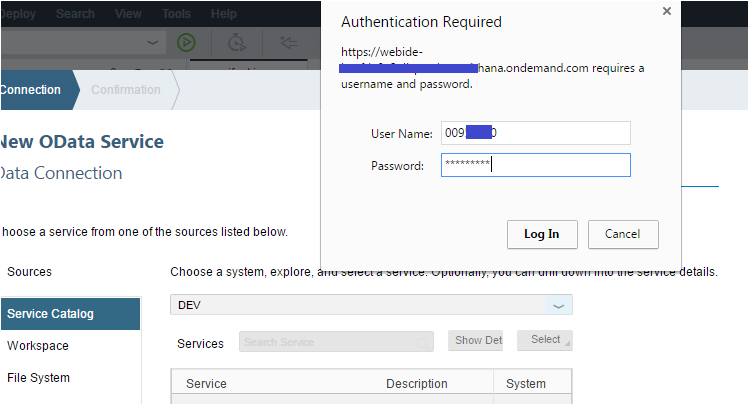This screenshot has width=749, height=405.
Task: Open the Search menu
Action: (x=75, y=14)
